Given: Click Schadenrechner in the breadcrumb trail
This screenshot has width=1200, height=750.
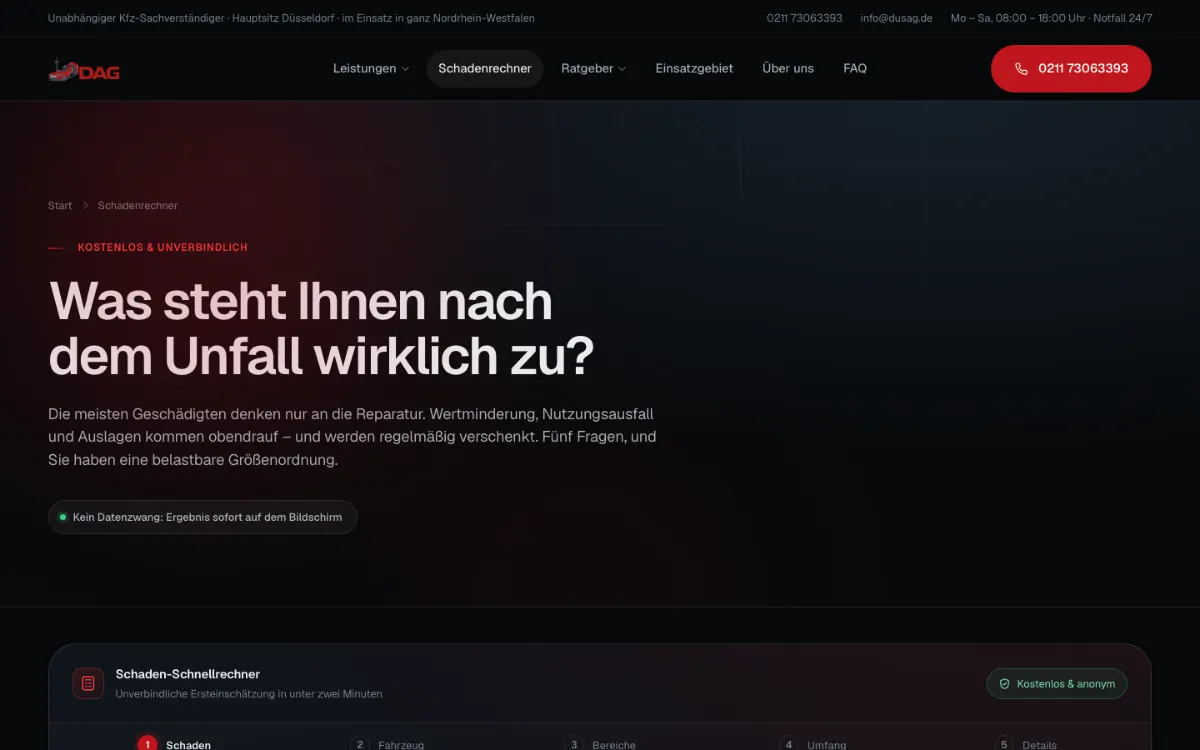Looking at the screenshot, I should click(138, 206).
